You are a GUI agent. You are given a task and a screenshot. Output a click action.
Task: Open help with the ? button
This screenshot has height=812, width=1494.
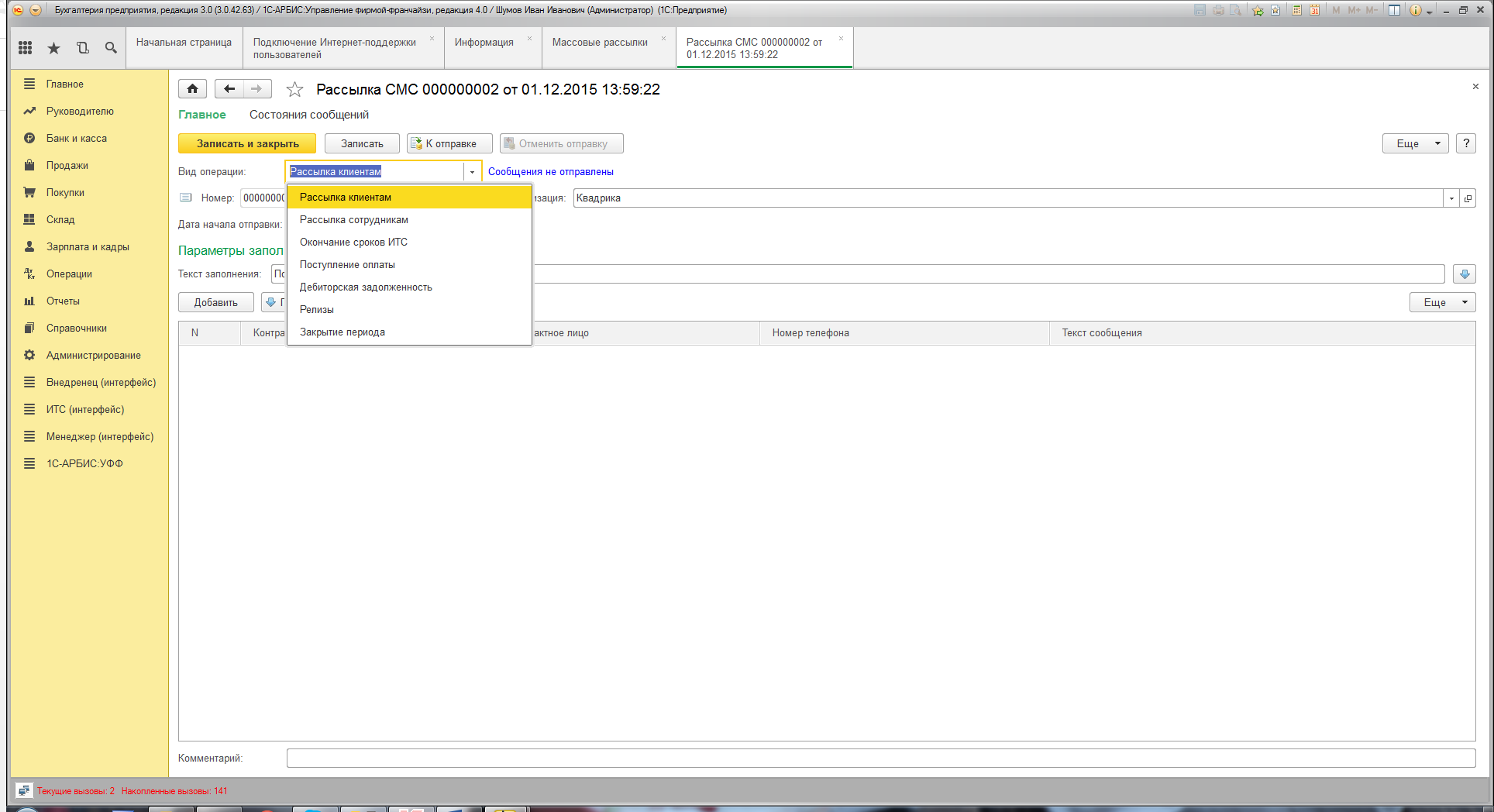tap(1465, 143)
